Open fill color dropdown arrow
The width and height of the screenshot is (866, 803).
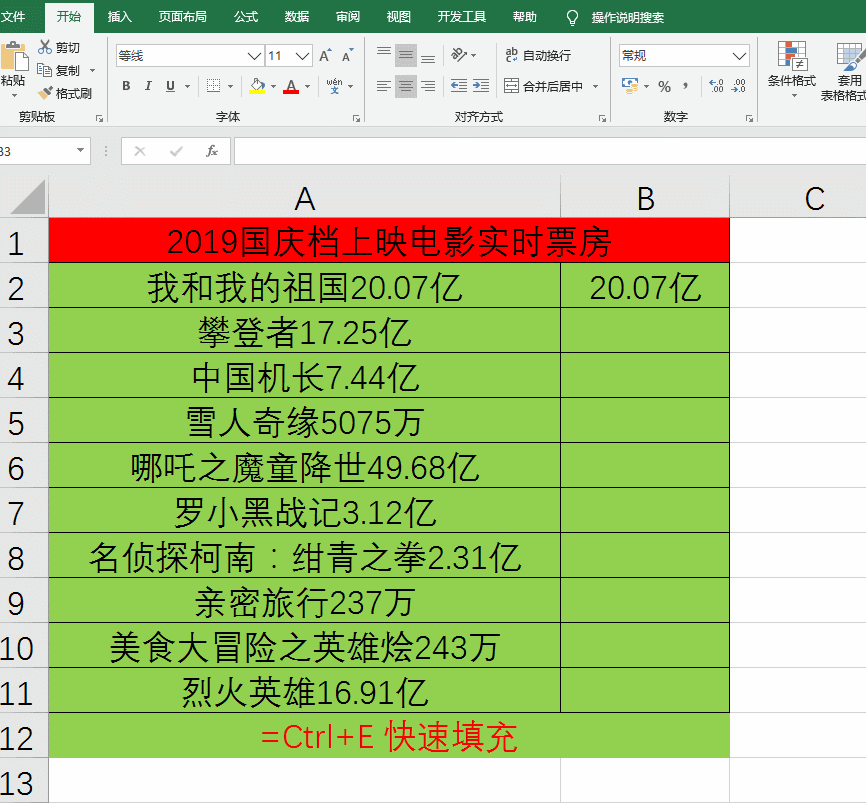tap(273, 87)
